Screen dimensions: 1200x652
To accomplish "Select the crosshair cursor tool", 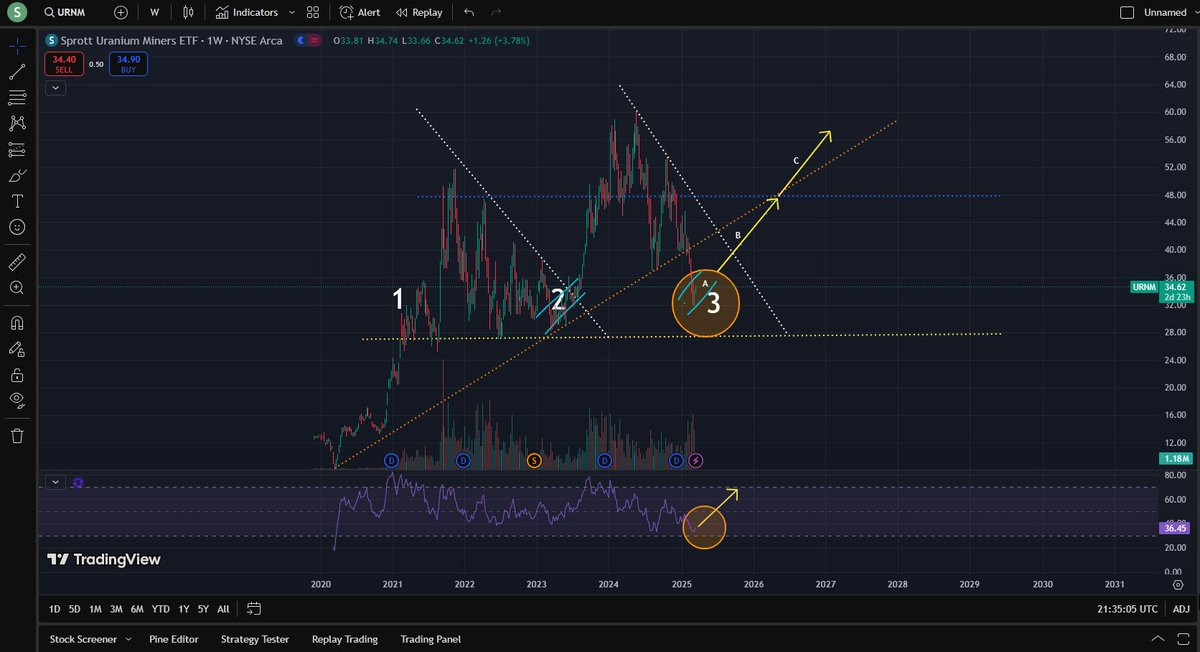I will pos(17,46).
